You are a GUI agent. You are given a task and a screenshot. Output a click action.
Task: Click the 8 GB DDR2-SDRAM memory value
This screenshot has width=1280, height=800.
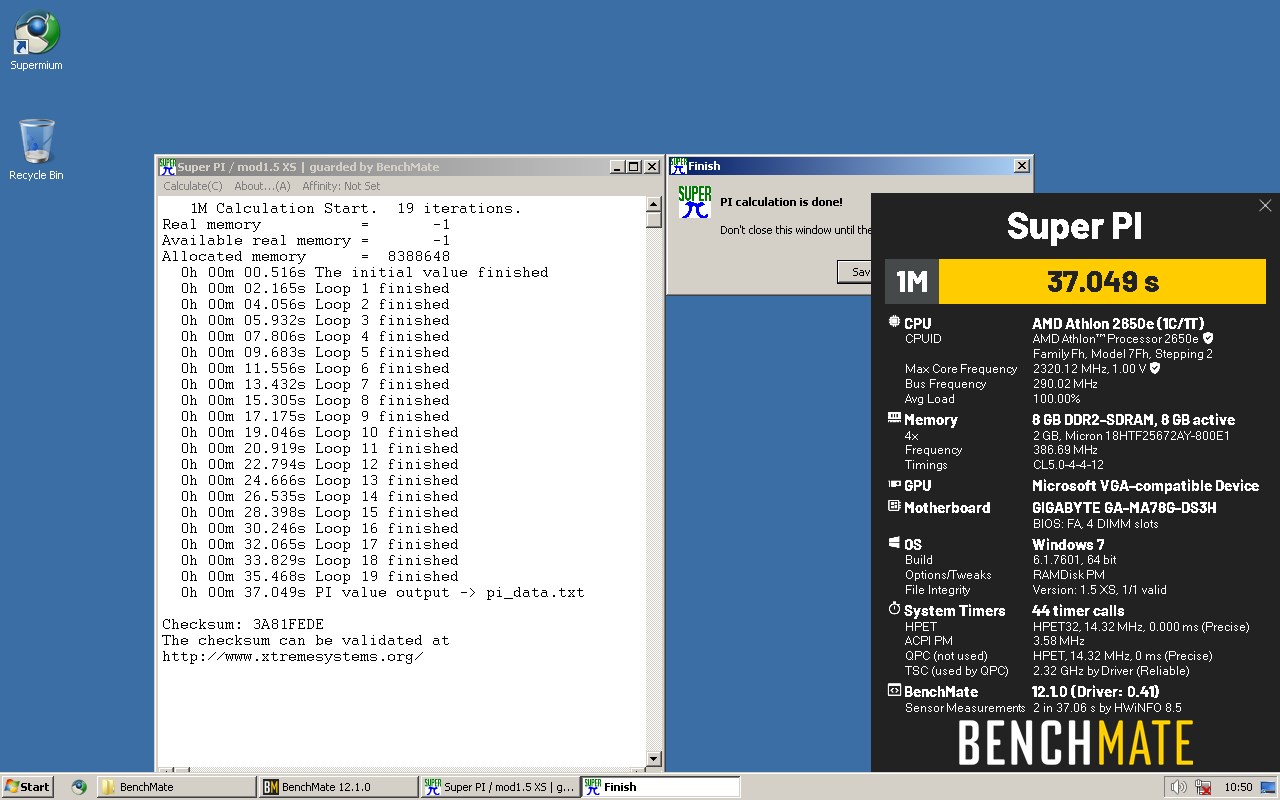click(1133, 419)
